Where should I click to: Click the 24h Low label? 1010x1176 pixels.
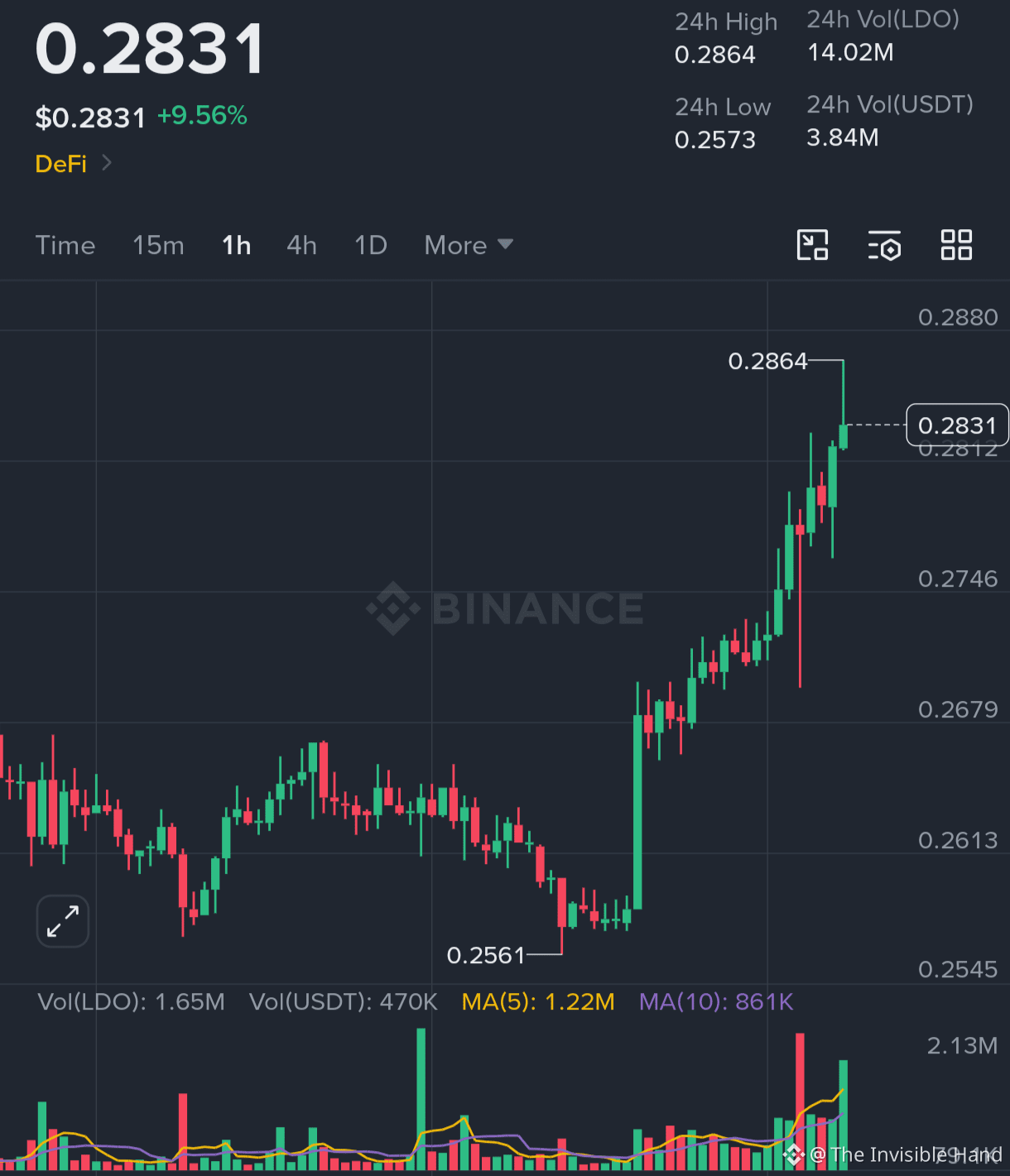(723, 107)
